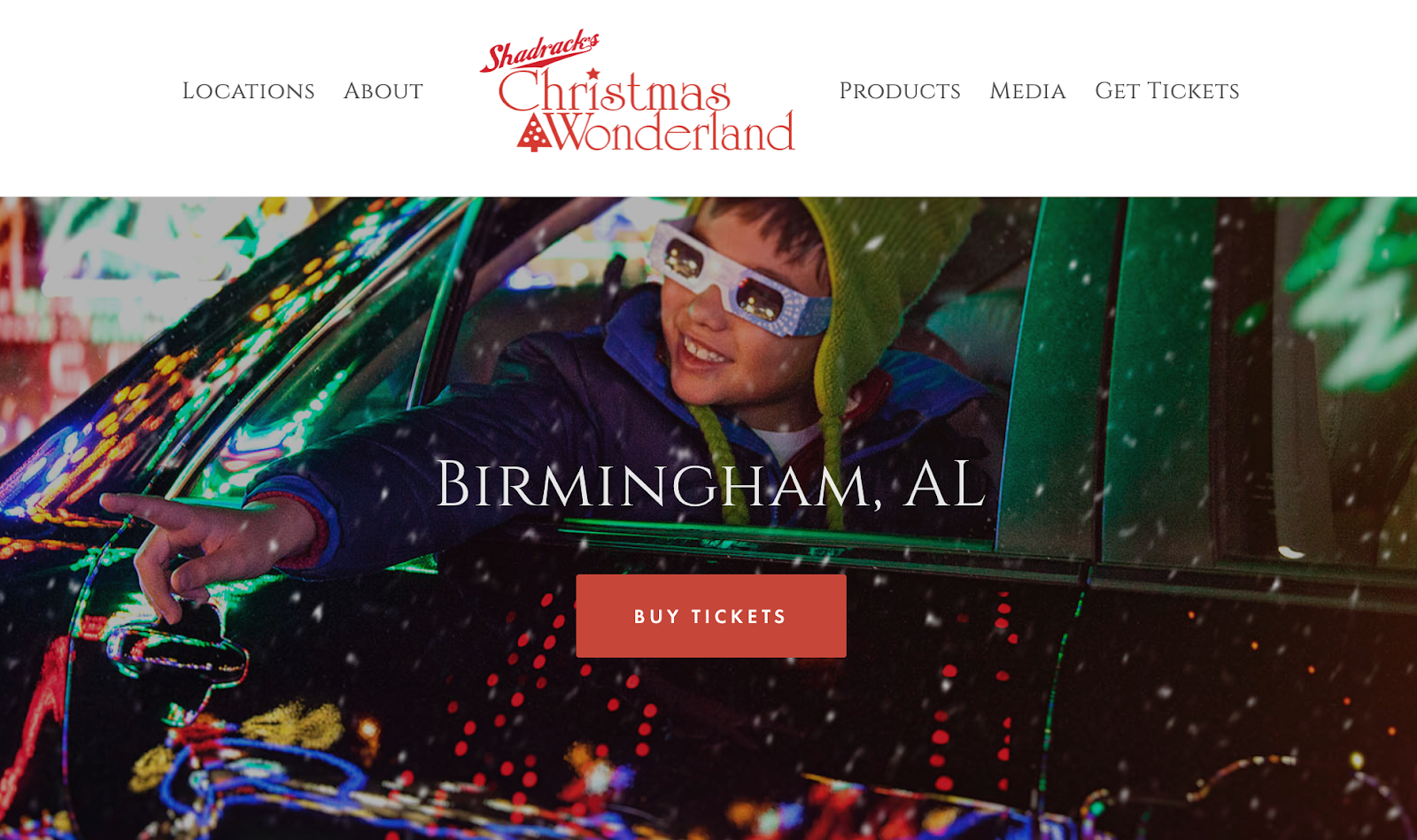This screenshot has height=840, width=1417.
Task: Click the star dotting the Christmas logo text
Action: [x=592, y=74]
